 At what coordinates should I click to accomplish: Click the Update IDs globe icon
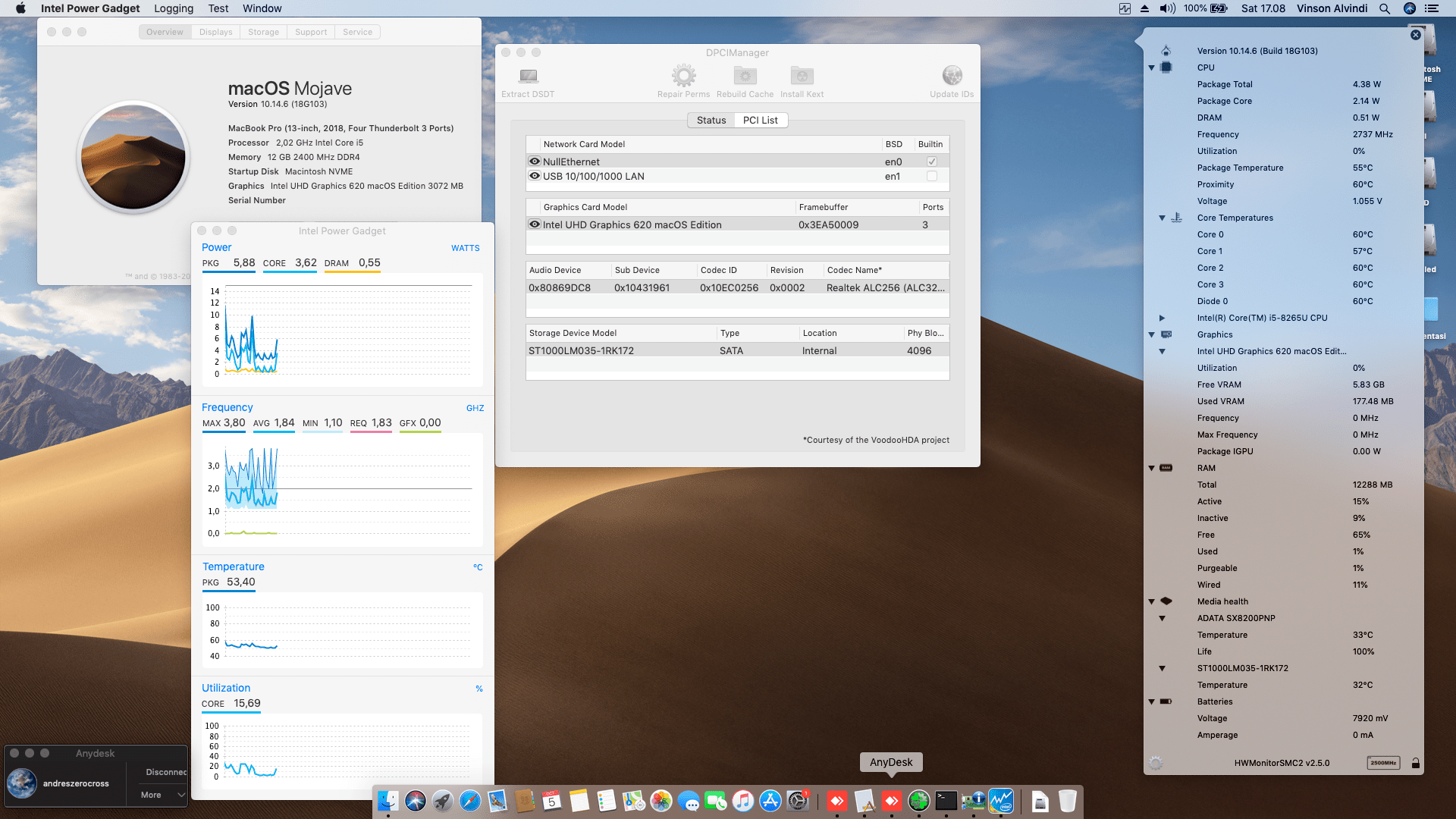click(952, 74)
